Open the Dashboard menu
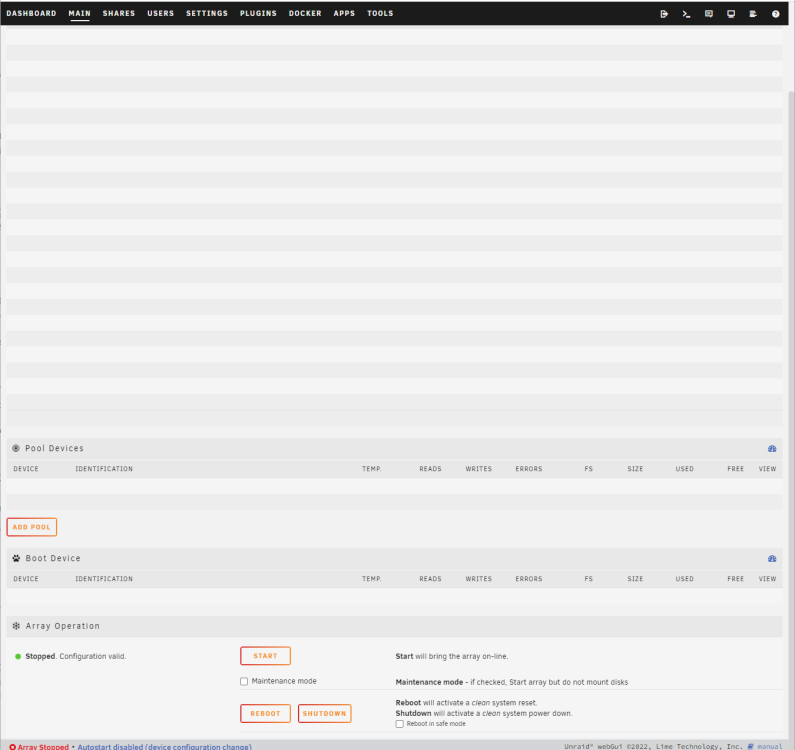This screenshot has width=795, height=750. pyautogui.click(x=31, y=14)
